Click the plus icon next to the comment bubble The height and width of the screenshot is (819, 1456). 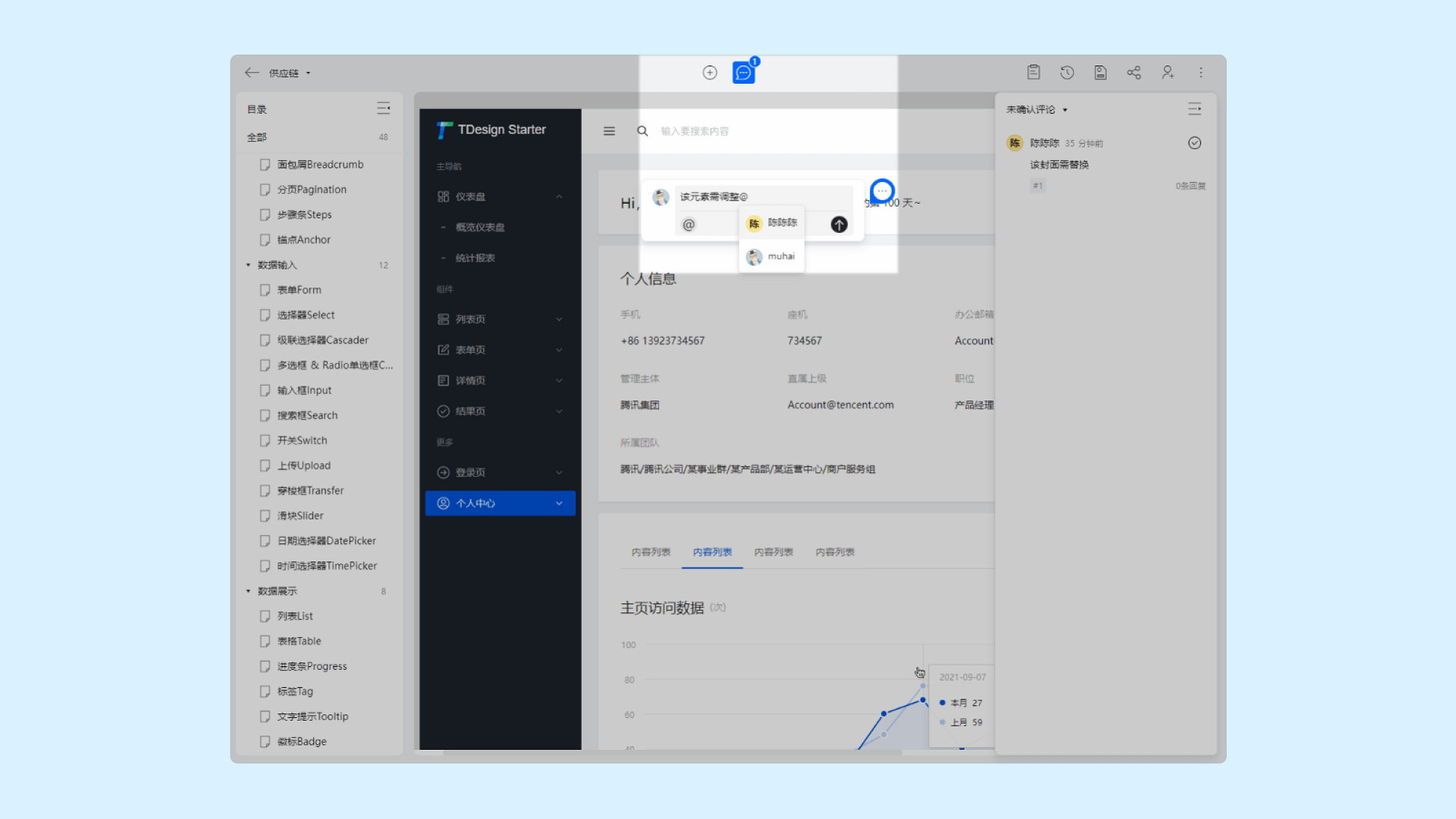click(710, 72)
